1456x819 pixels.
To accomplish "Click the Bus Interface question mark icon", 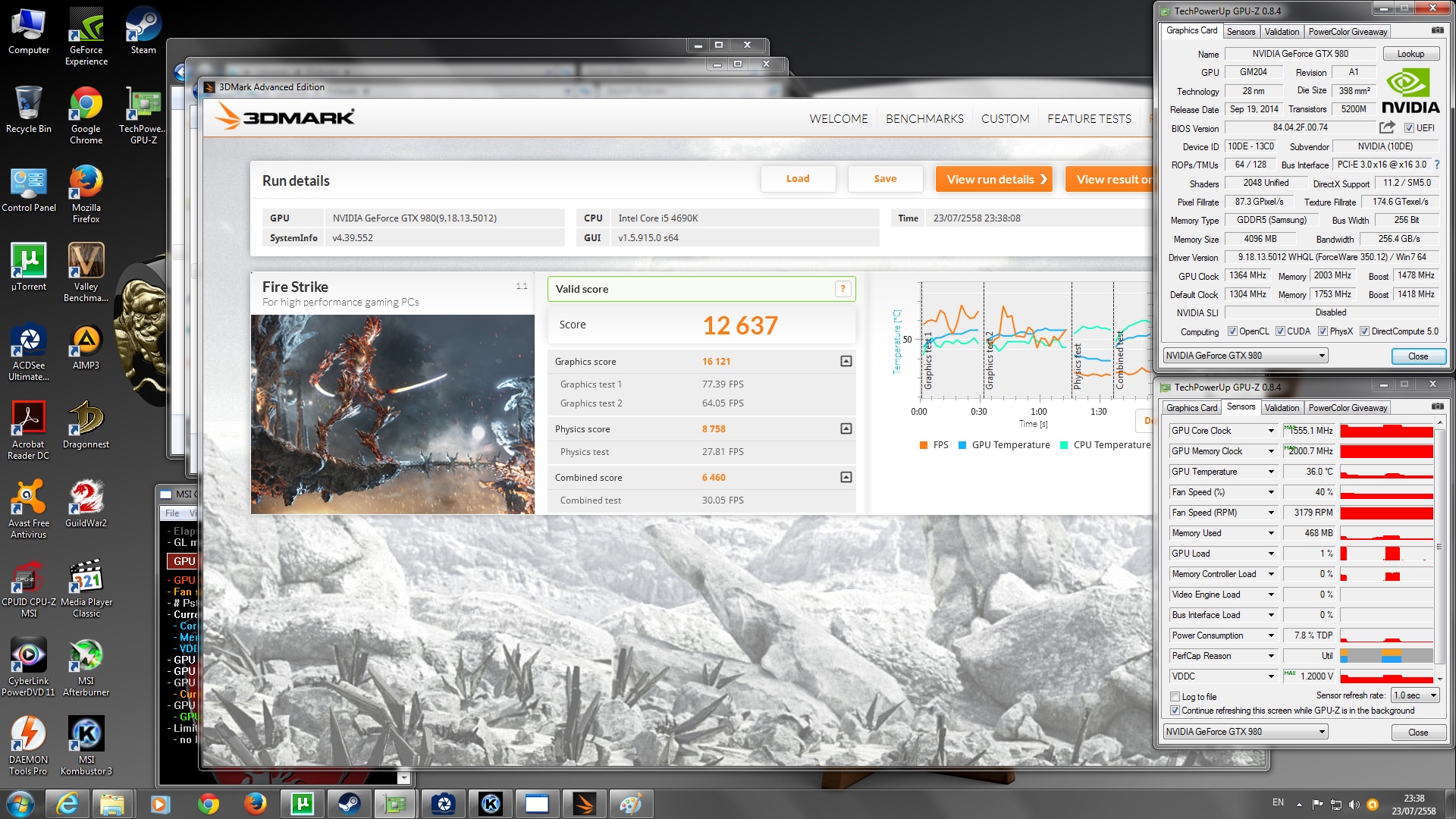I will pyautogui.click(x=1436, y=165).
